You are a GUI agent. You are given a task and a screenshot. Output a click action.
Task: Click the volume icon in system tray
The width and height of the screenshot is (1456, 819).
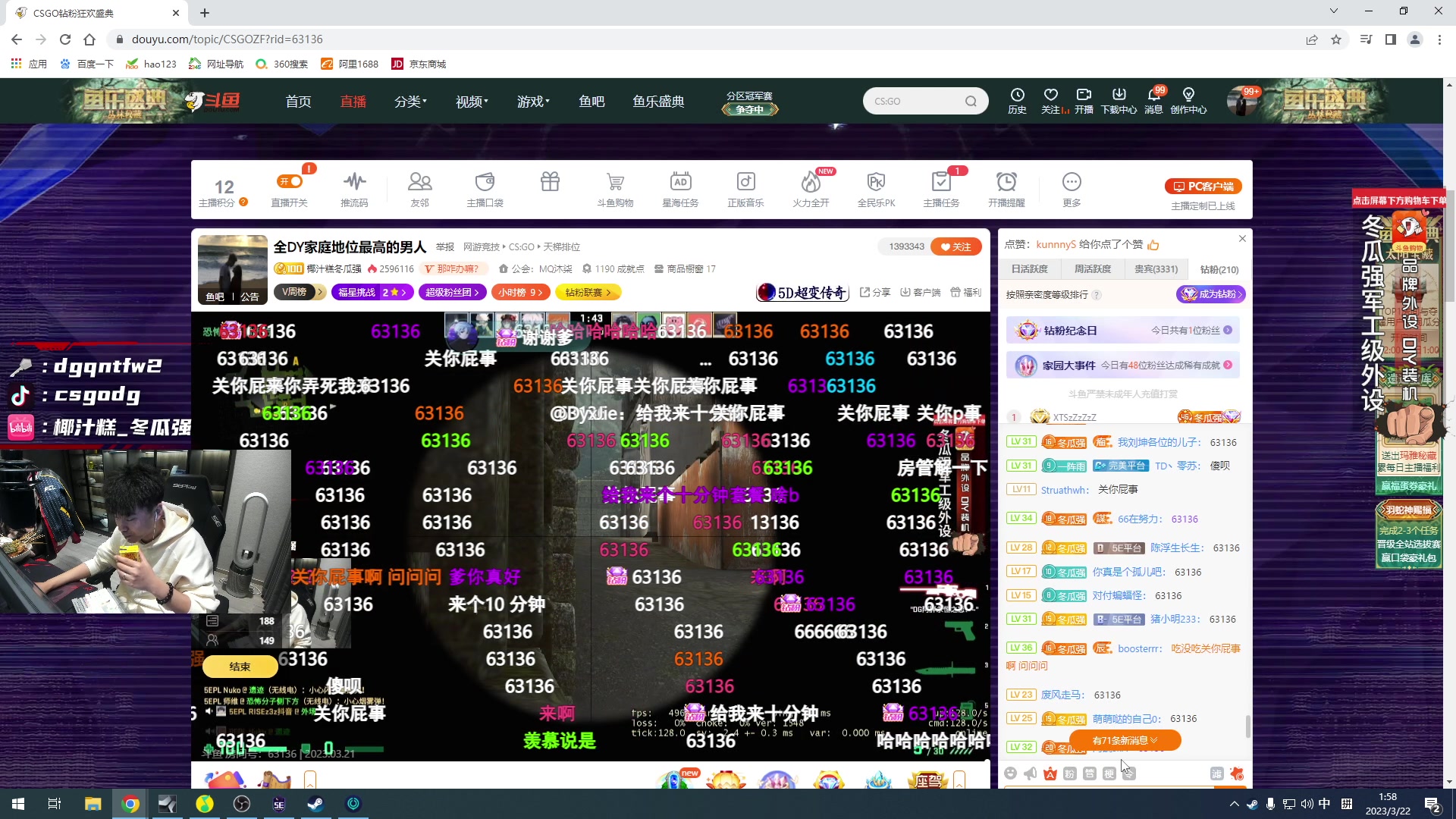click(x=1306, y=804)
